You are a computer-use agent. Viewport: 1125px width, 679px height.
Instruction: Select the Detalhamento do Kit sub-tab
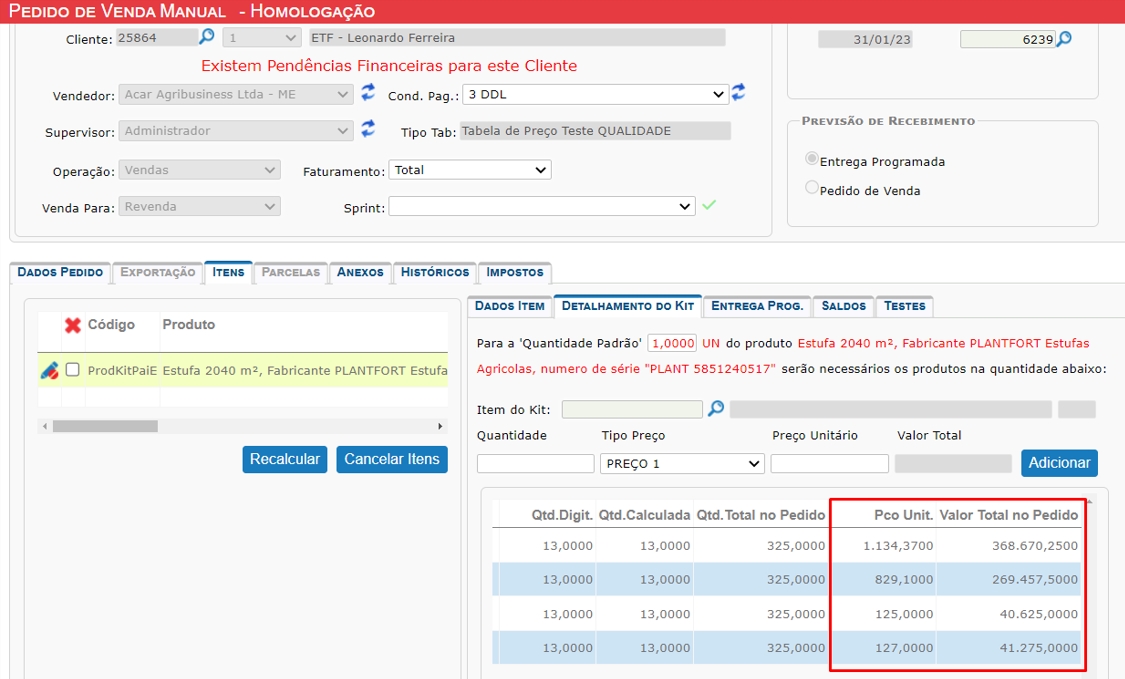[x=628, y=306]
